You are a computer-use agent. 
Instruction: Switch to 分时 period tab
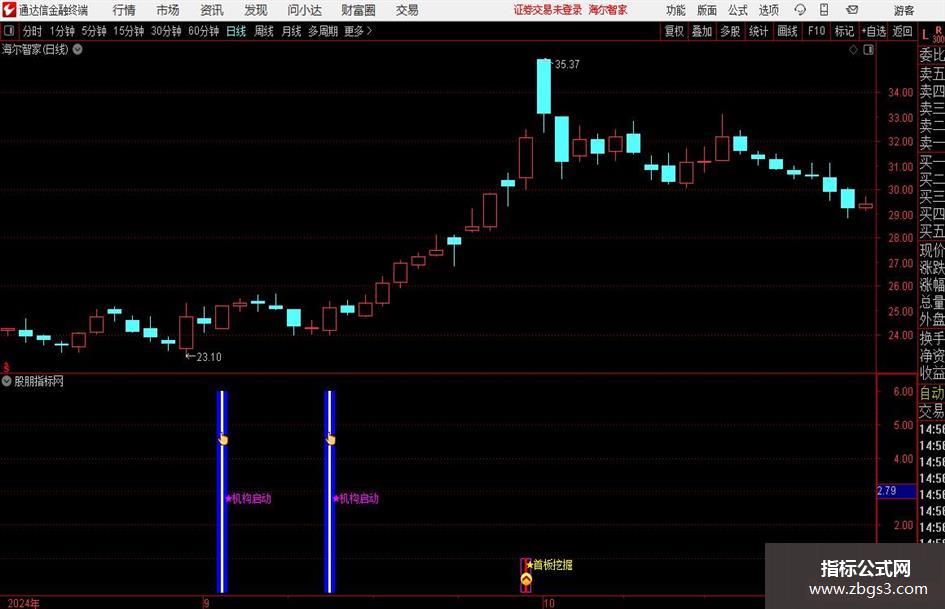pos(33,31)
